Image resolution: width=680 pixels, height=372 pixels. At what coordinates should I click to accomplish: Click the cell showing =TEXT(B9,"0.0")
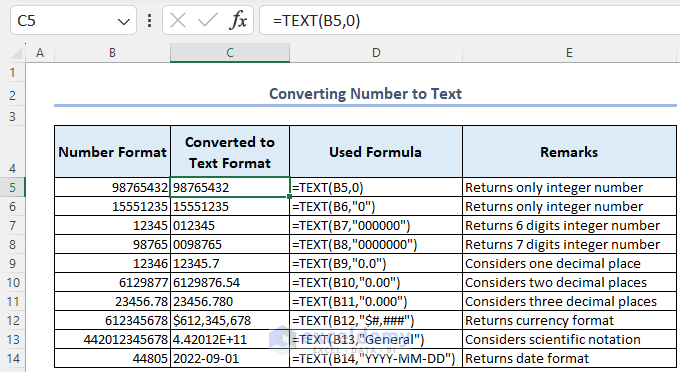click(x=376, y=263)
